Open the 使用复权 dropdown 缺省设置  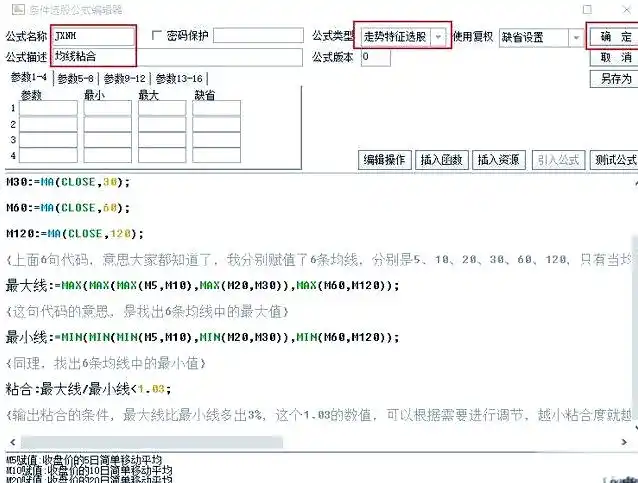point(541,37)
